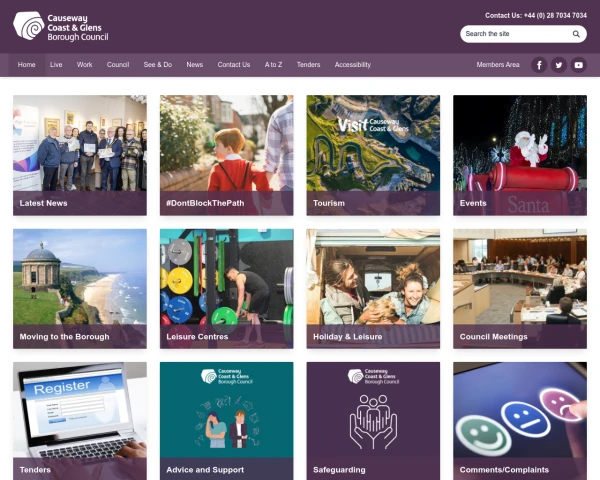Click the search magnifier icon

[x=576, y=34]
